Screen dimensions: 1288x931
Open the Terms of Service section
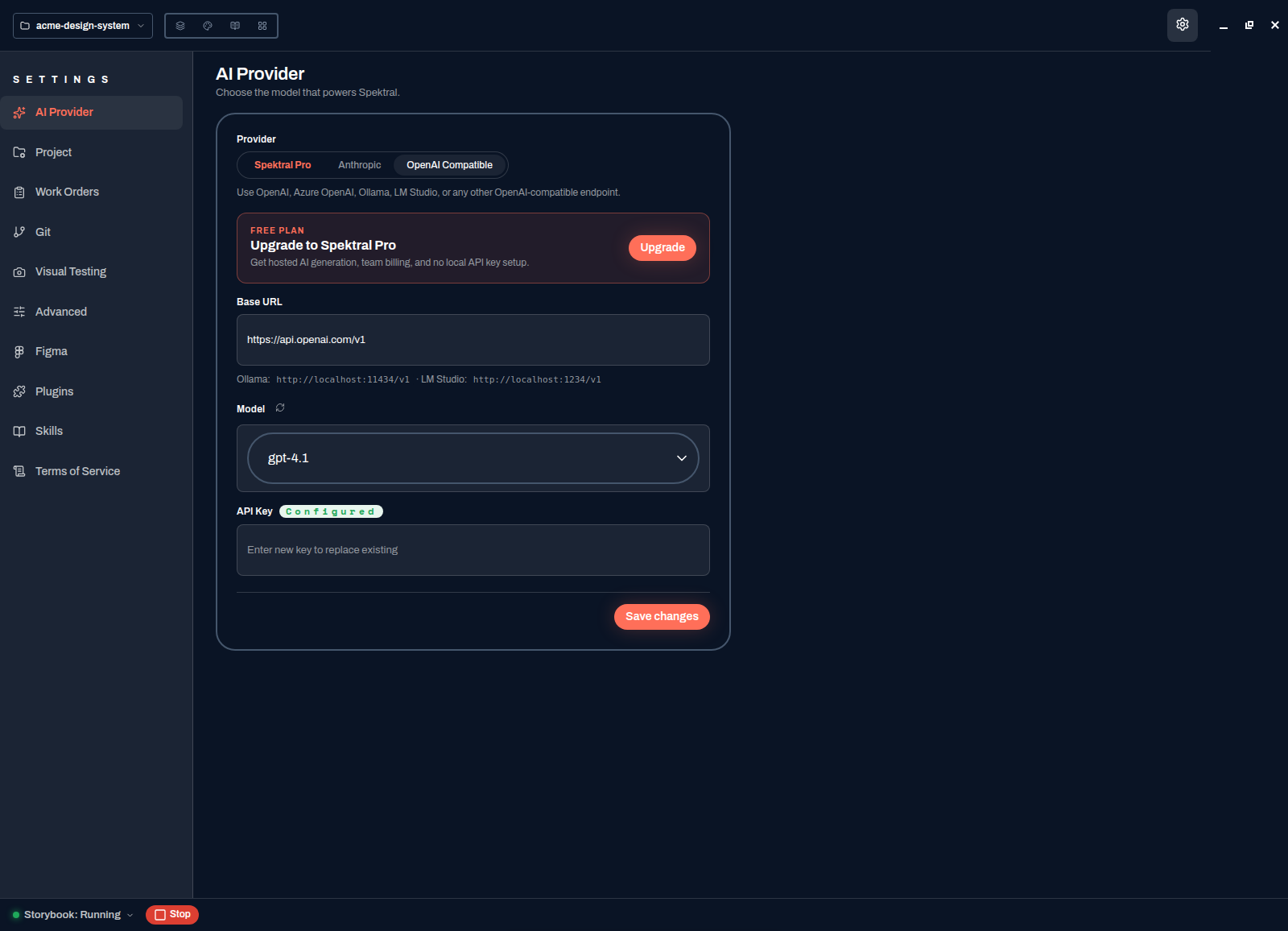click(x=92, y=471)
